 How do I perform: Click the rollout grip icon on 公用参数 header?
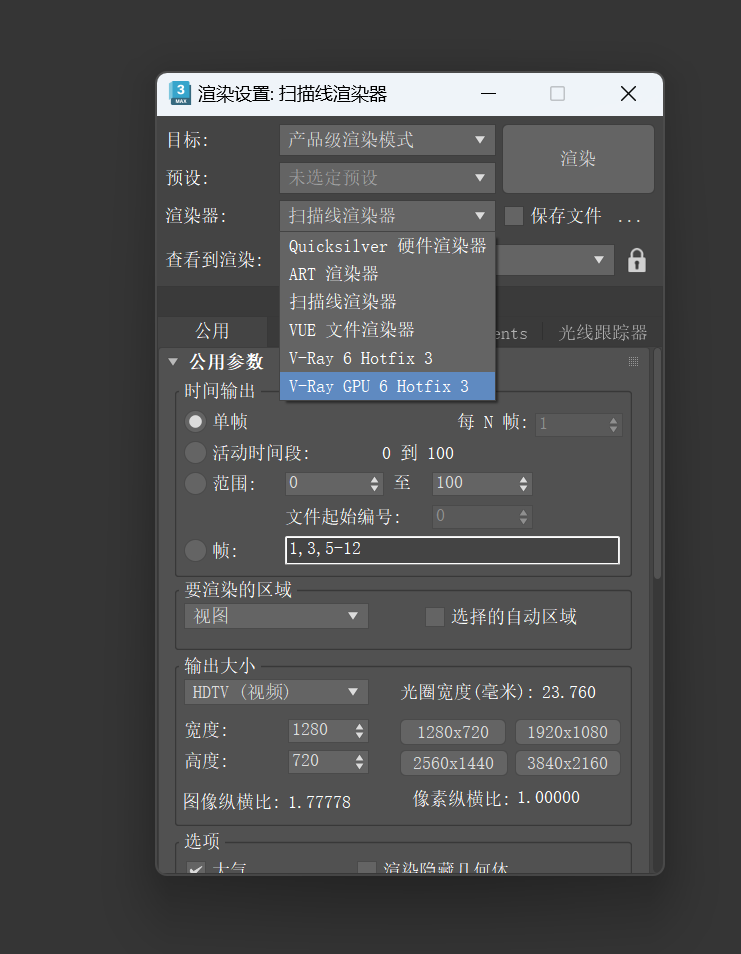(633, 361)
